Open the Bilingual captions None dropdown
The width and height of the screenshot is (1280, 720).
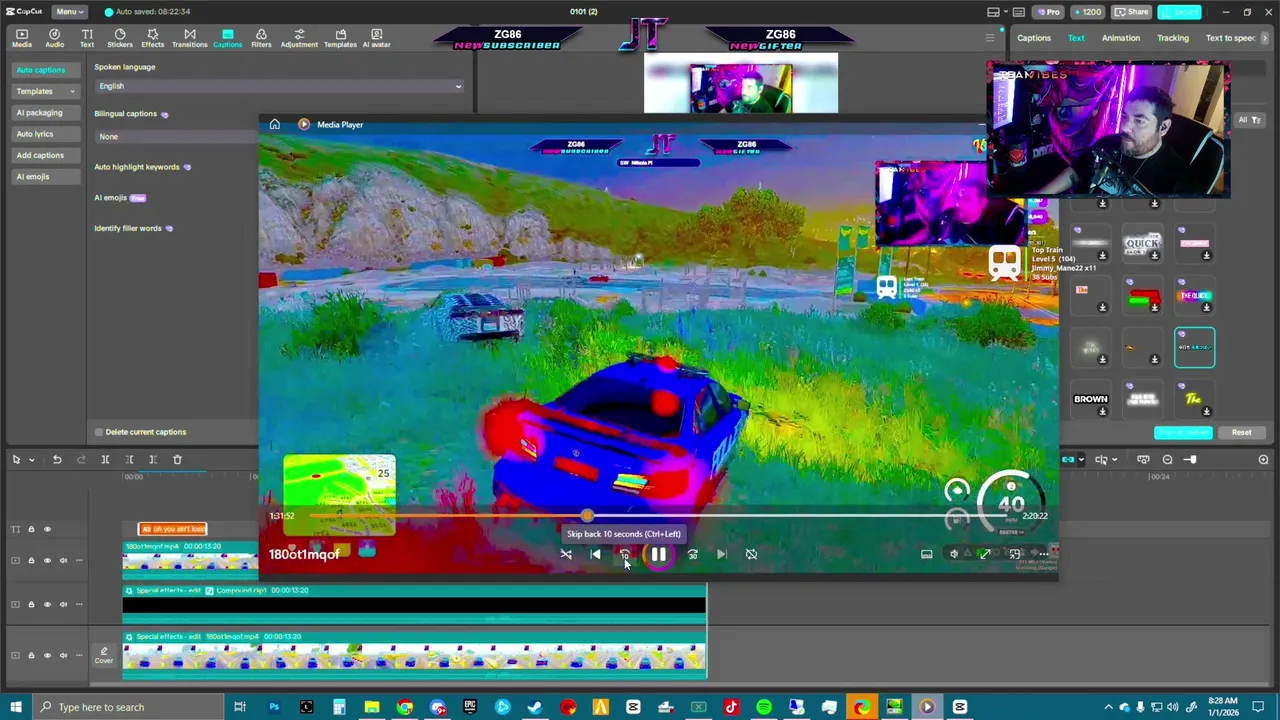(x=178, y=136)
